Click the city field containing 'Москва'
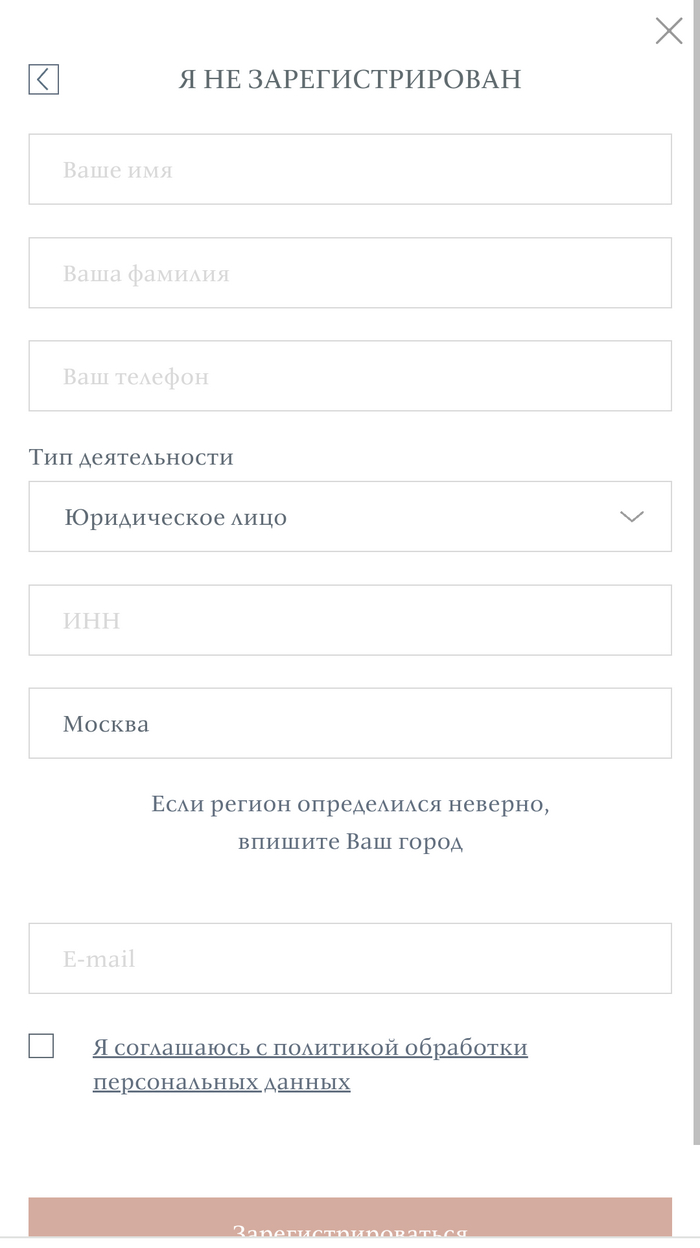This screenshot has width=700, height=1248. coord(350,723)
